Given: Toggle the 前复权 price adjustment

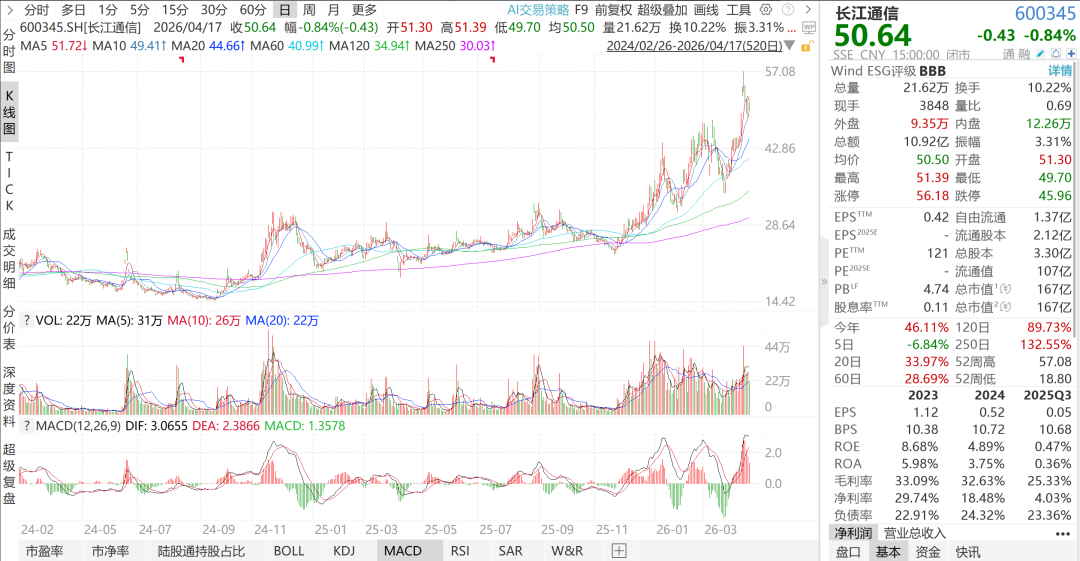Looking at the screenshot, I should click(x=613, y=9).
